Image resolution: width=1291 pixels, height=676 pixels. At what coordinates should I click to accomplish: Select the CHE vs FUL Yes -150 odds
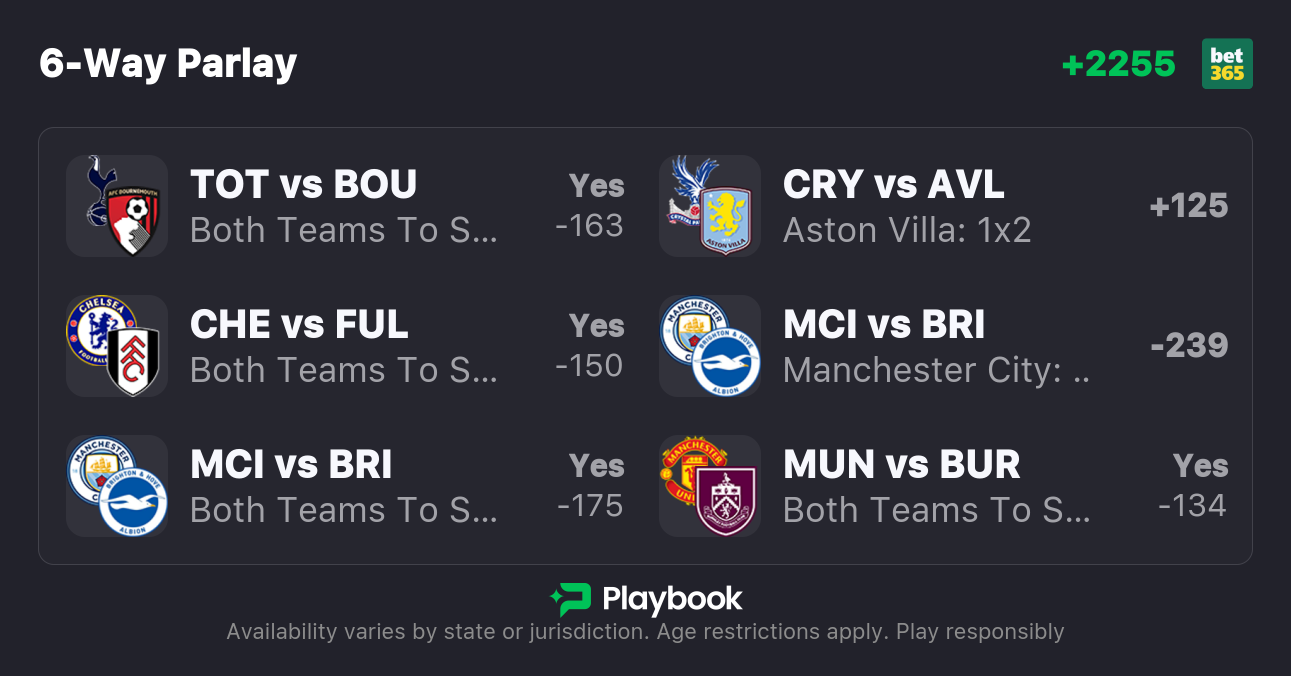click(590, 346)
